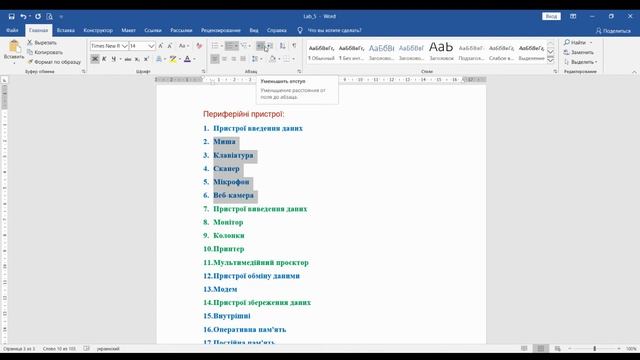Viewport: 640px width, 360px height.
Task: Justify the text alignment
Action: pos(243,59)
